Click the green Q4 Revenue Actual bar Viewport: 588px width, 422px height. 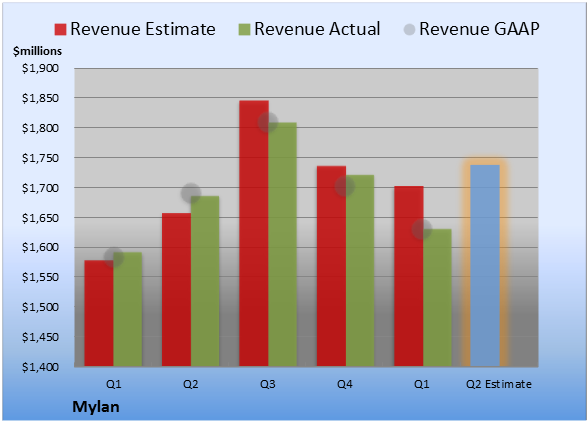(x=360, y=270)
